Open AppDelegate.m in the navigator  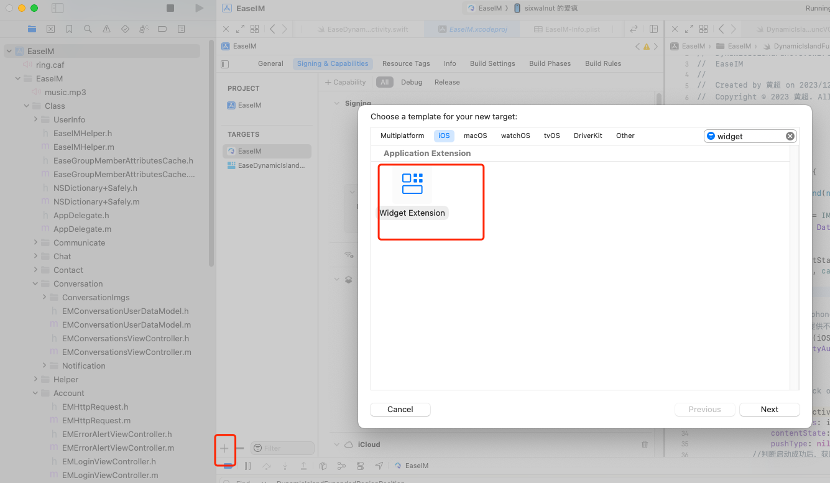(x=82, y=229)
